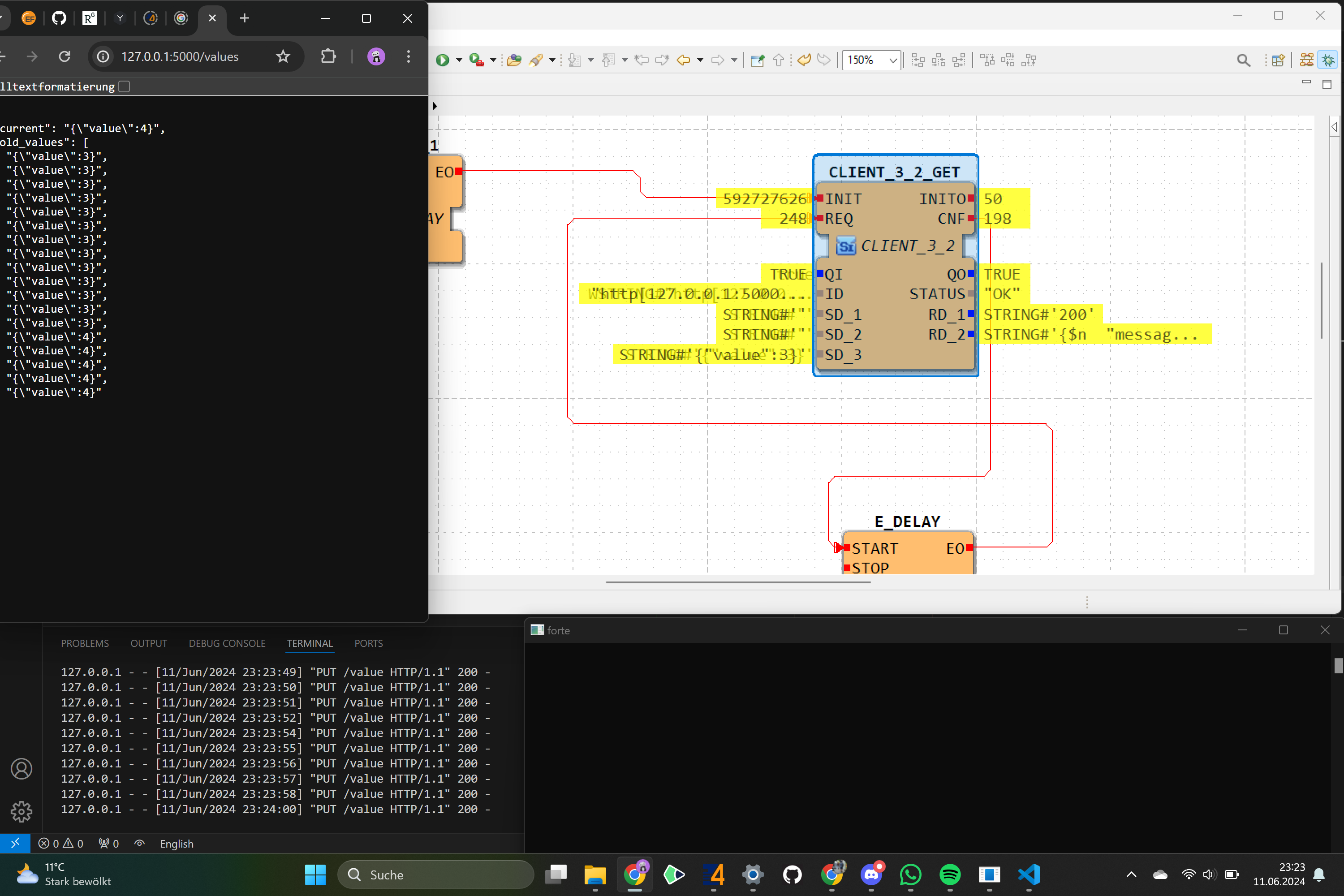The height and width of the screenshot is (896, 1344).
Task: Reload the 127.0.0.1:5000/values page
Action: (x=65, y=56)
